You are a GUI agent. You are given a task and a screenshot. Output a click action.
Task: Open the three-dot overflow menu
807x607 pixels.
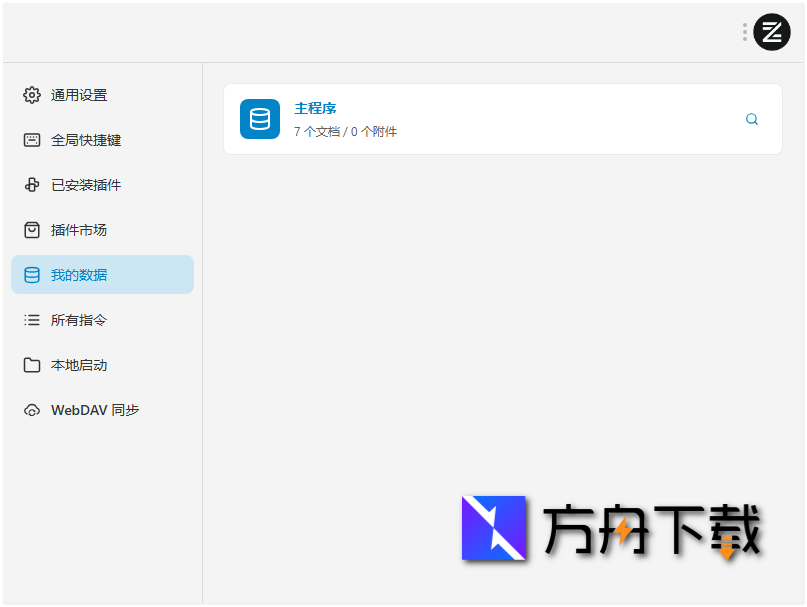743,31
